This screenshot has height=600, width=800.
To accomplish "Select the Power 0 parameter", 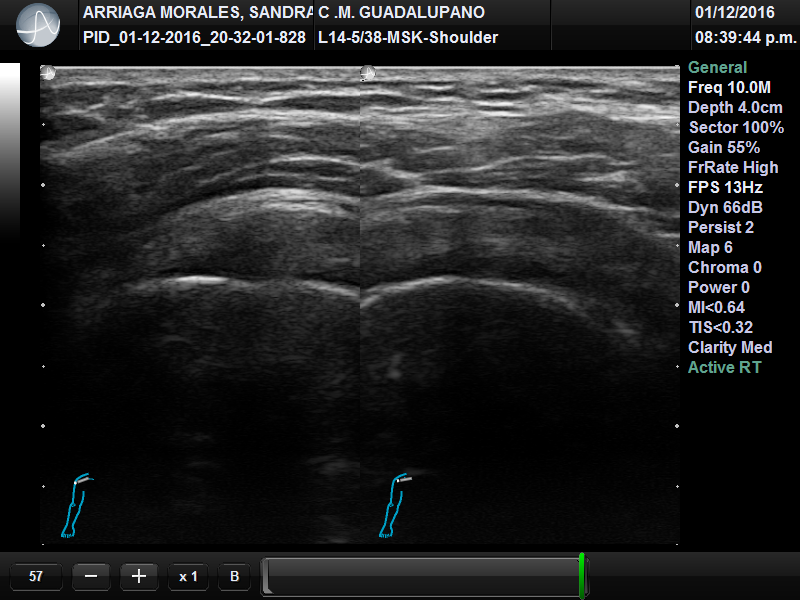I will [719, 287].
